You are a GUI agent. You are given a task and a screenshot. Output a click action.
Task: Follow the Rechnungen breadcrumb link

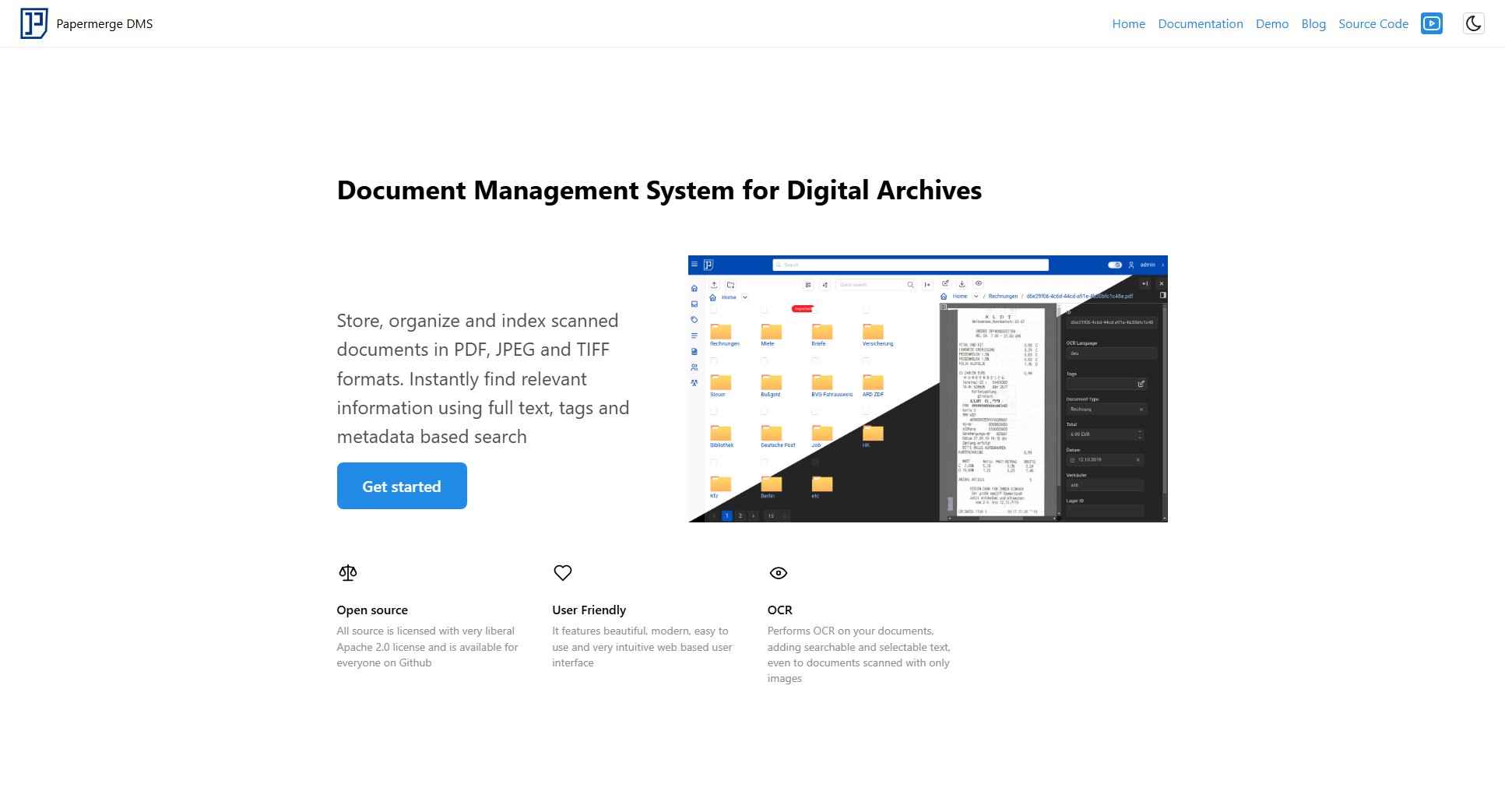1004,296
